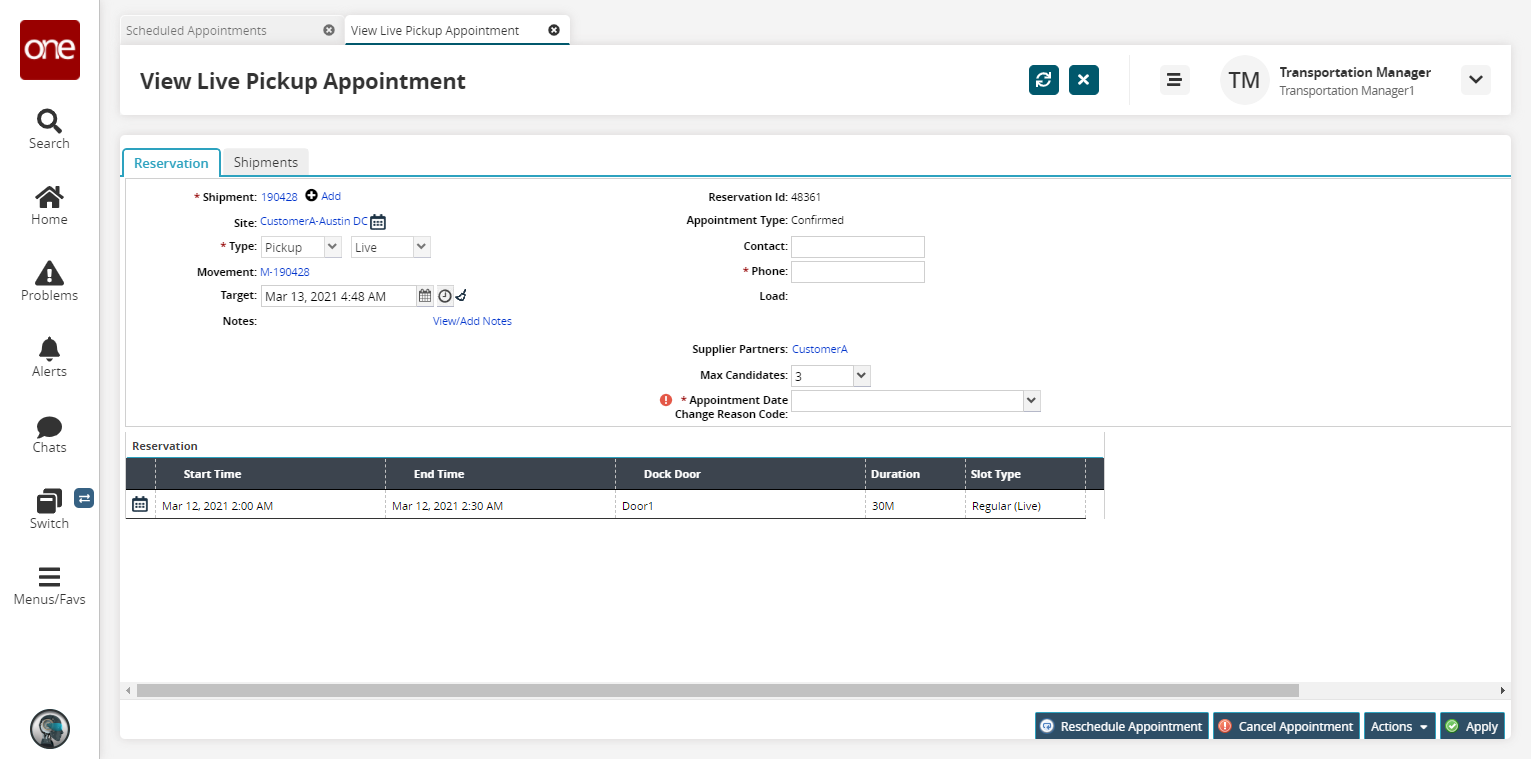This screenshot has height=759, width=1531.
Task: Click the scrollbar left arrow
Action: [x=127, y=690]
